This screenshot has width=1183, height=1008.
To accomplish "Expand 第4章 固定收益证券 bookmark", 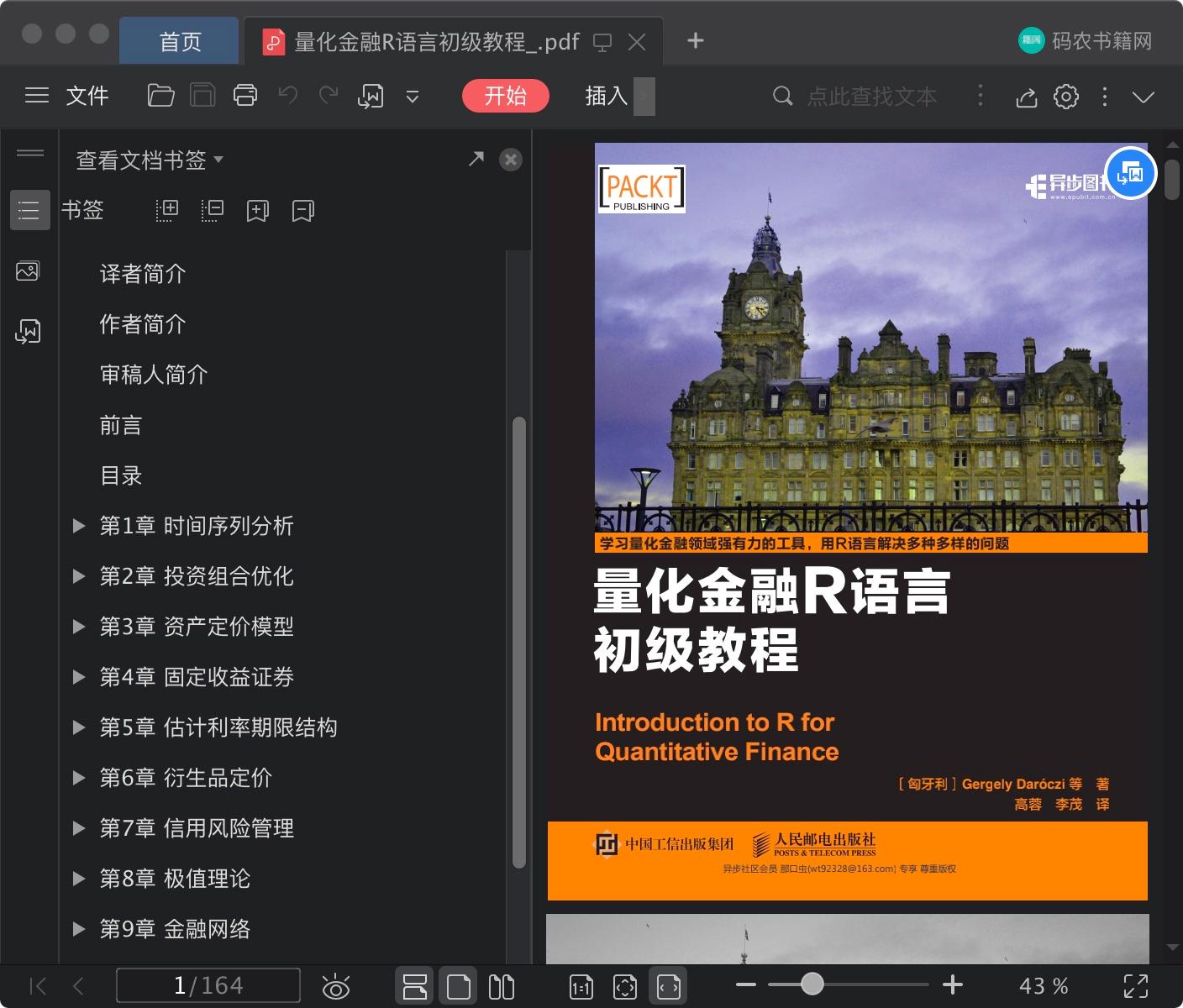I will click(79, 677).
